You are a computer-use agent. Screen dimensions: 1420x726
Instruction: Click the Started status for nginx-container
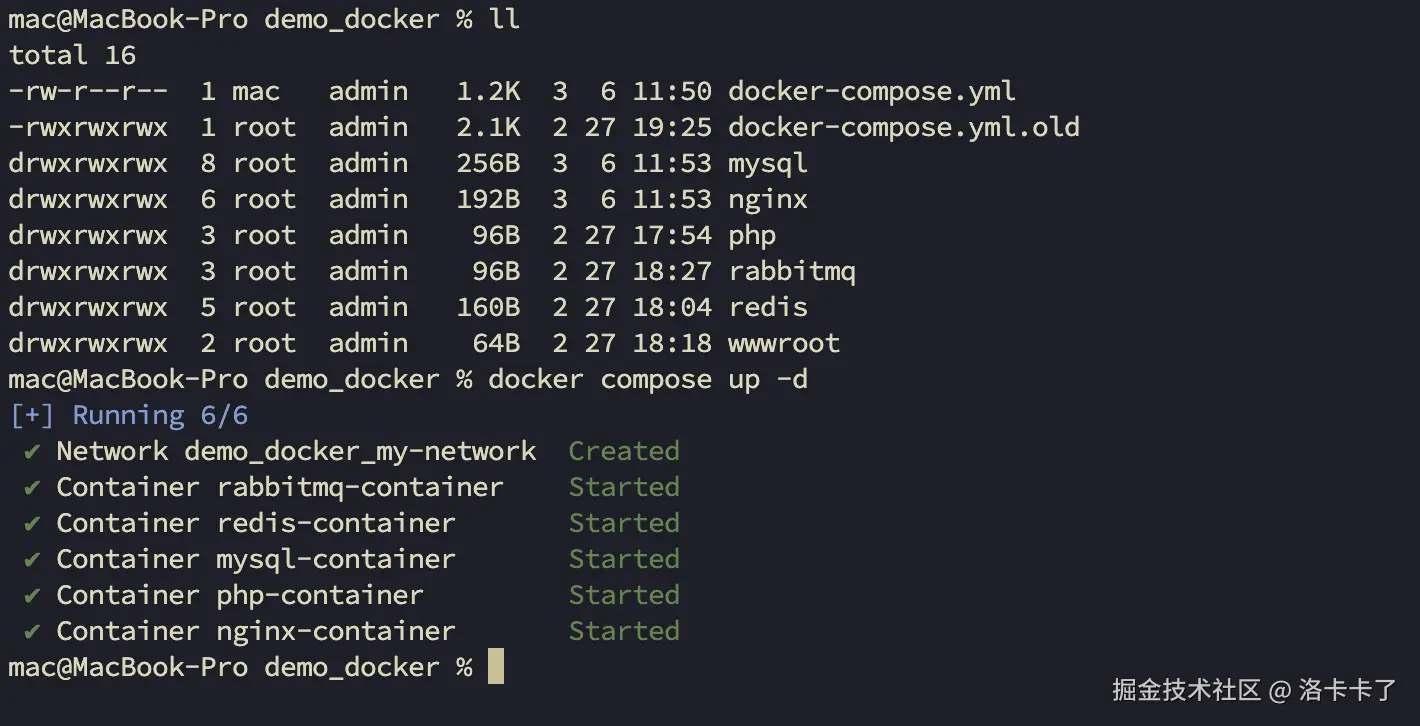click(624, 632)
